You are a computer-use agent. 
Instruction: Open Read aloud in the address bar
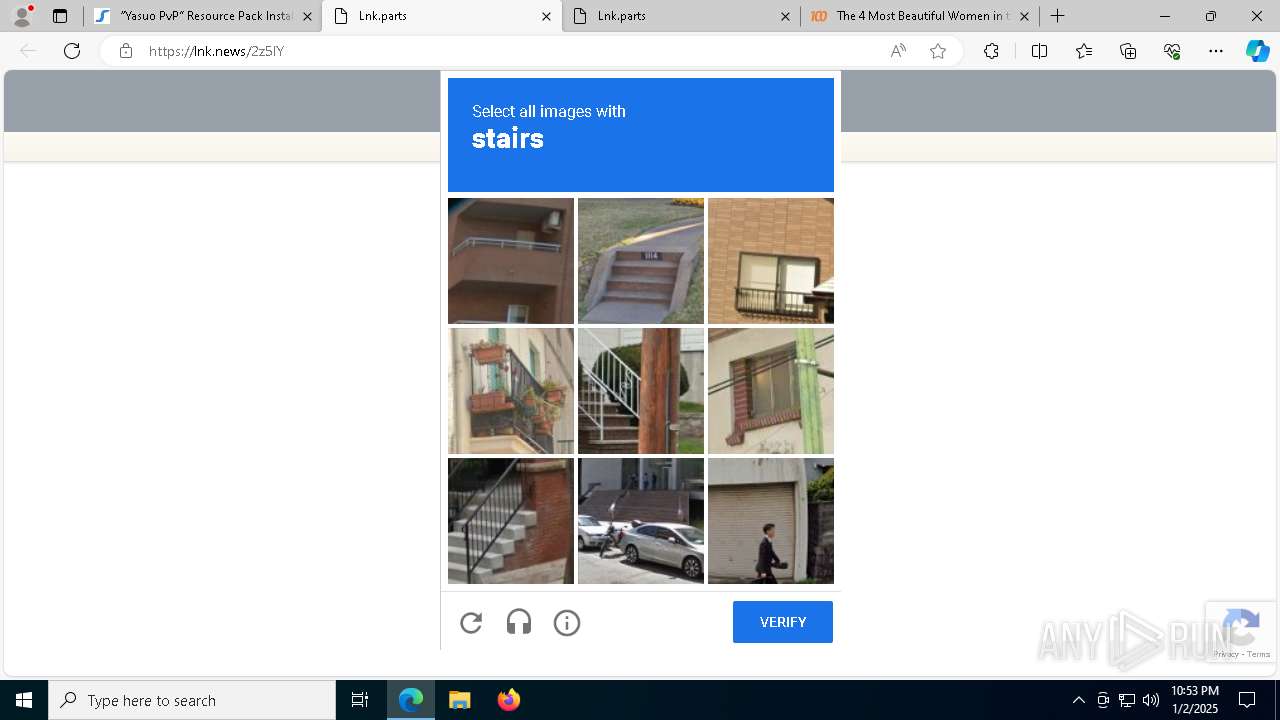[x=898, y=51]
